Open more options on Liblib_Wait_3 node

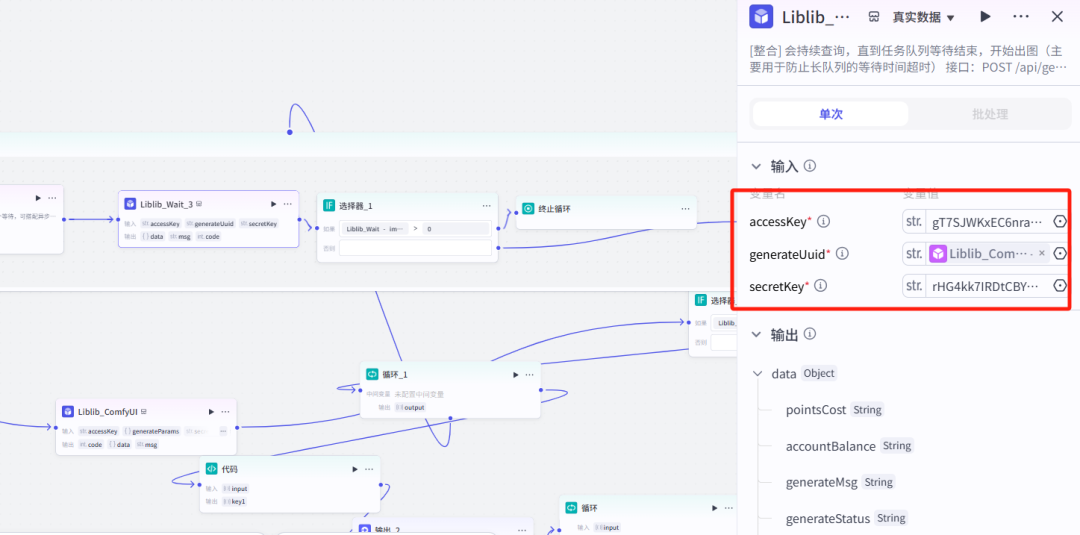[x=288, y=204]
